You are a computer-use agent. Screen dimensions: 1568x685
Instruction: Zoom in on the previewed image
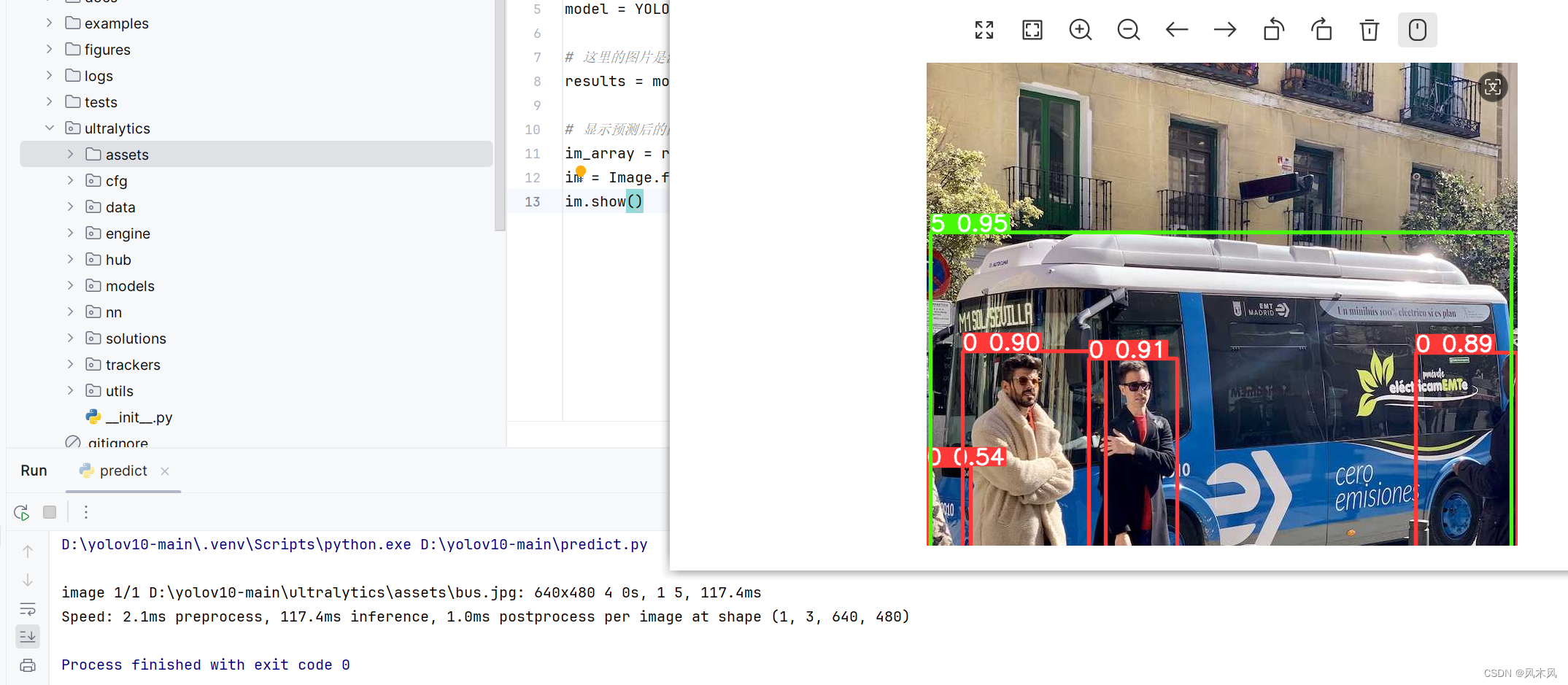(1080, 30)
